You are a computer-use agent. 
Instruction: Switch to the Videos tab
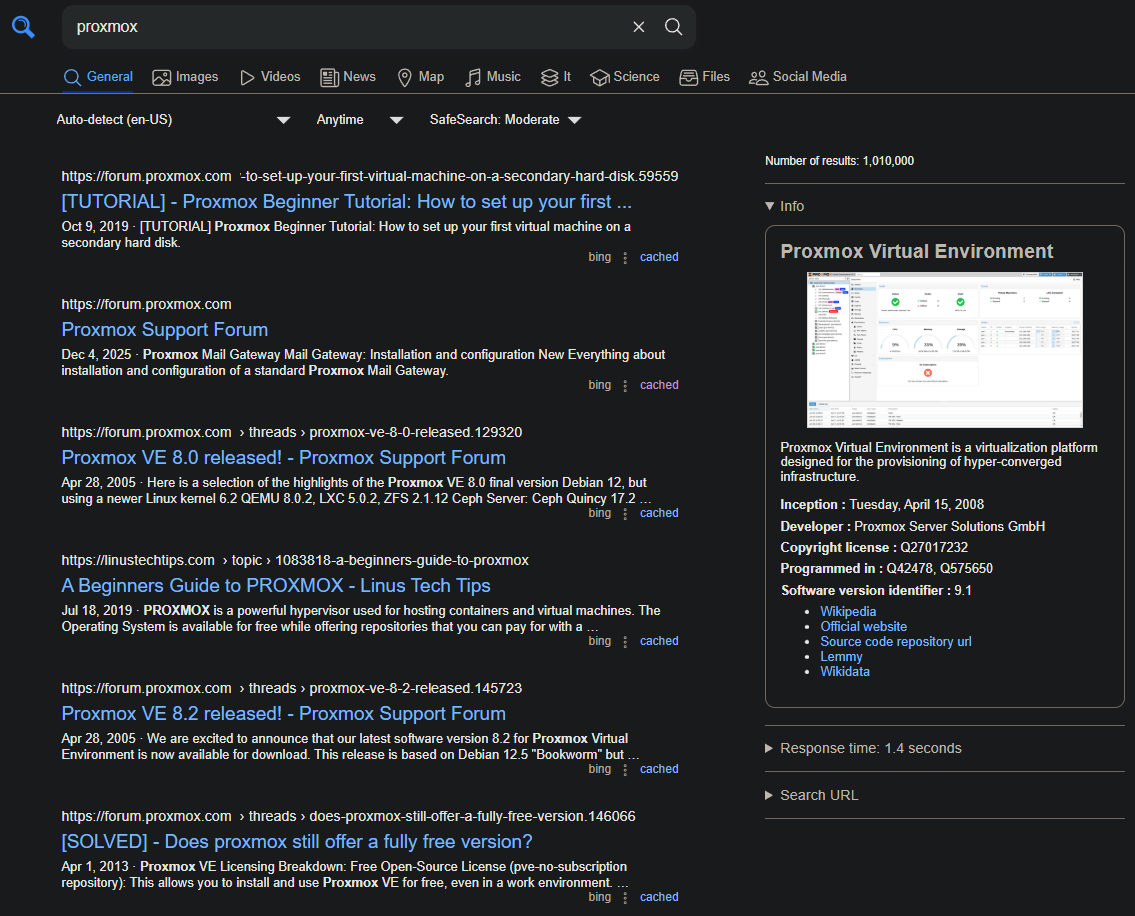coord(270,77)
